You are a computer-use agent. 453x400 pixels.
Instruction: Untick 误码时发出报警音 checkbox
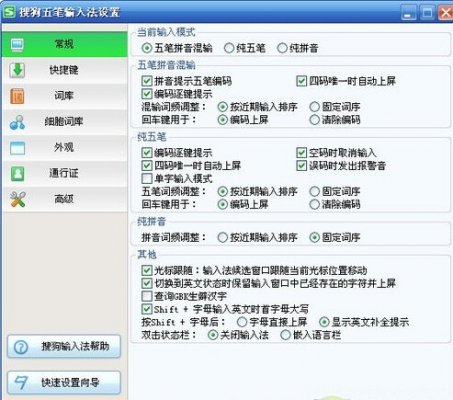click(301, 166)
